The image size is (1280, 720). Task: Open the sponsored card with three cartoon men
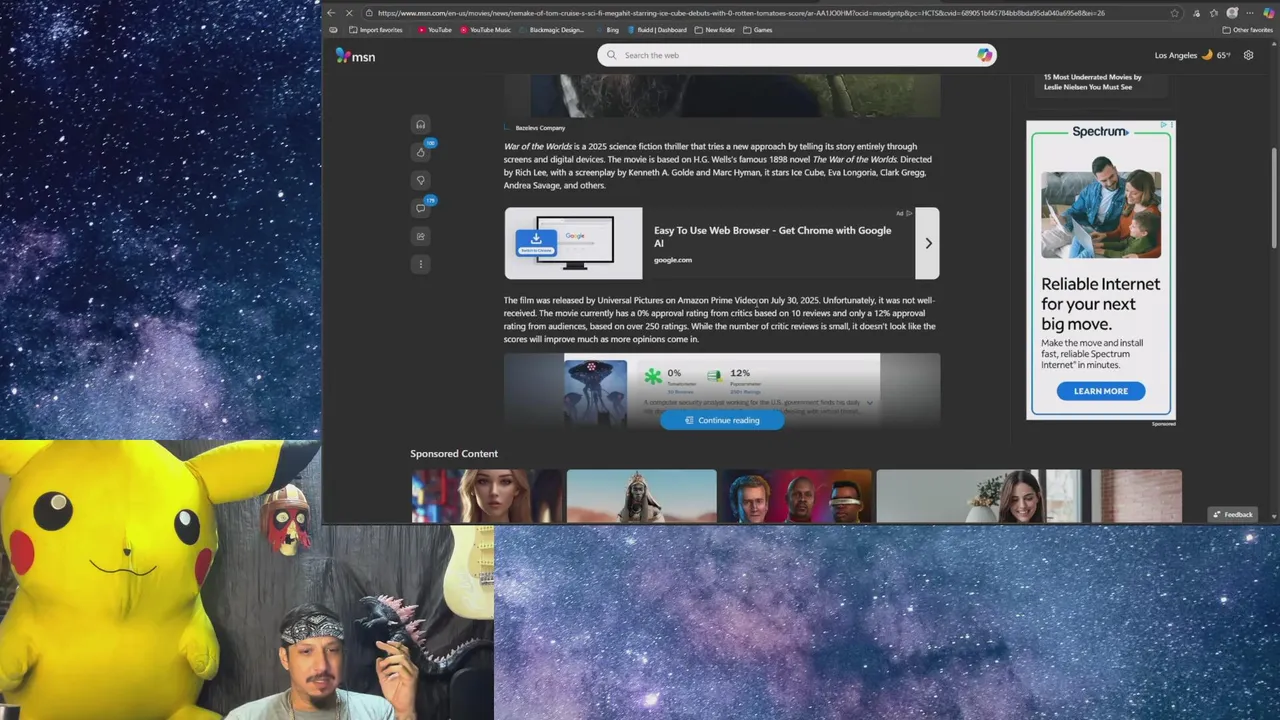tap(796, 496)
